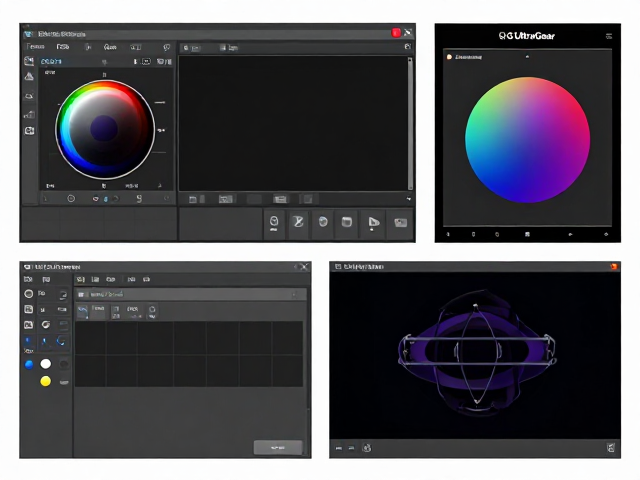
Task: Select the blue color swatch in the grid window sidebar
Action: [x=29, y=364]
